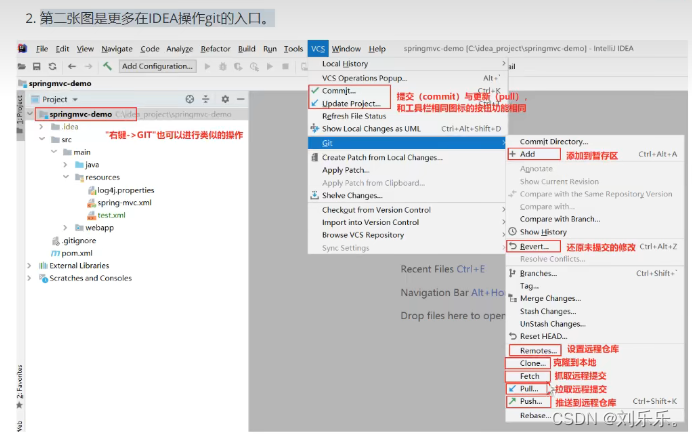The height and width of the screenshot is (437, 692).
Task: Choose Checkout from Version Control
Action: pos(408,210)
